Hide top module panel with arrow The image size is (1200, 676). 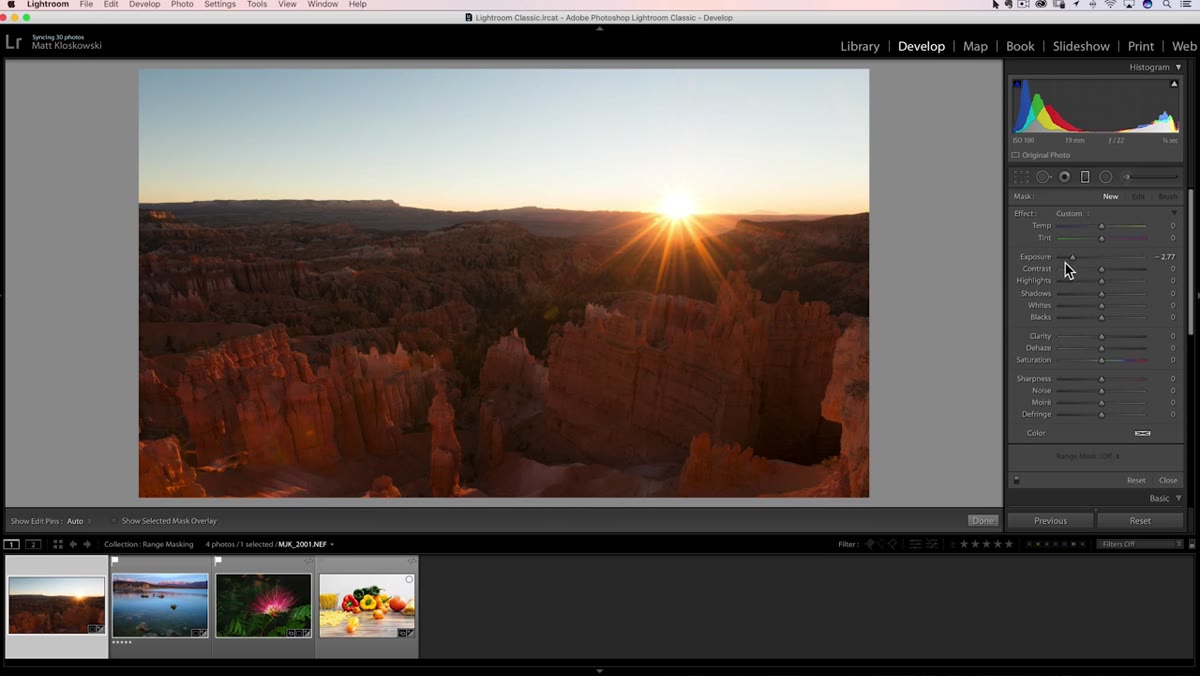click(x=600, y=28)
